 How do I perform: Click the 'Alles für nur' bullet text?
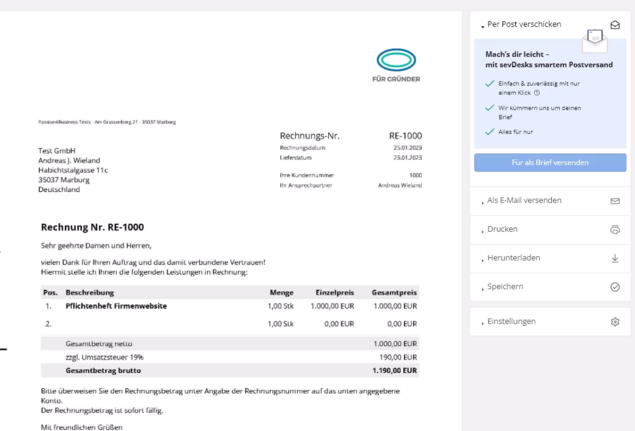[x=515, y=132]
